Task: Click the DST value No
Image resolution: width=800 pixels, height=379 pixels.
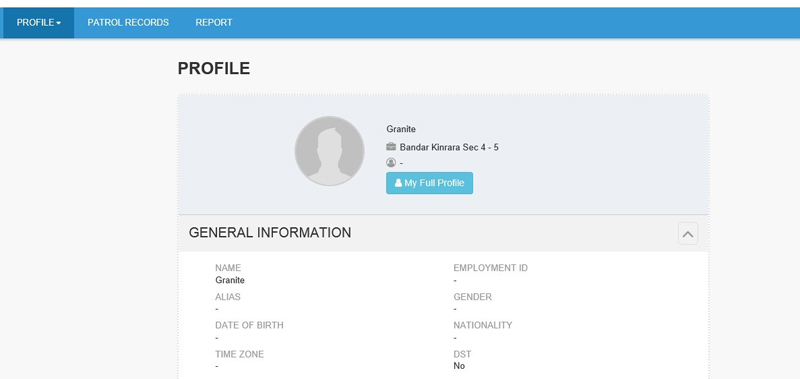Action: [x=459, y=366]
